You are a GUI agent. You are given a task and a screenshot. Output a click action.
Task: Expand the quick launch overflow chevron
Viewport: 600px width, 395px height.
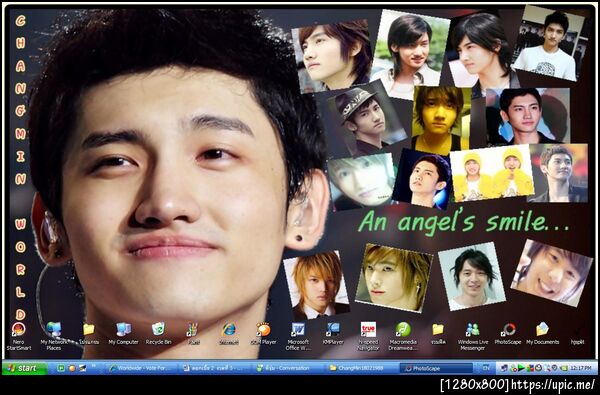(93, 367)
